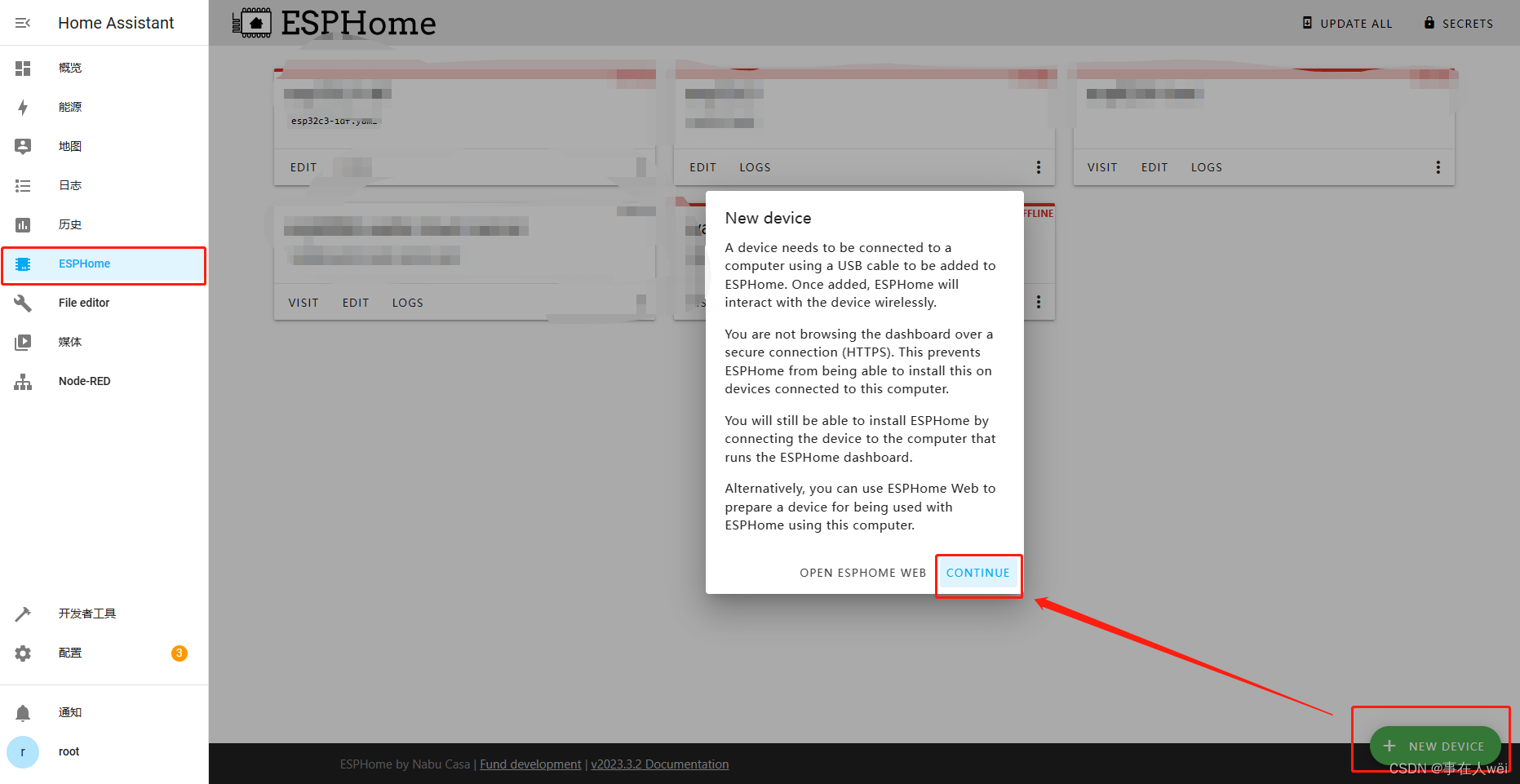The width and height of the screenshot is (1520, 784).
Task: Select the 能源 (Energy) icon in sidebar
Action: pyautogui.click(x=23, y=107)
